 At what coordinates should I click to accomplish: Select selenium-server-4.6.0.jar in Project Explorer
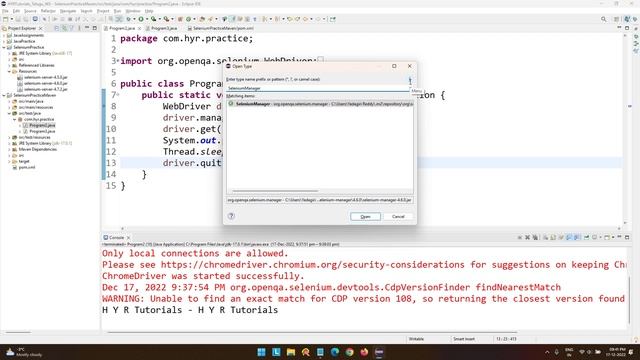tap(45, 83)
